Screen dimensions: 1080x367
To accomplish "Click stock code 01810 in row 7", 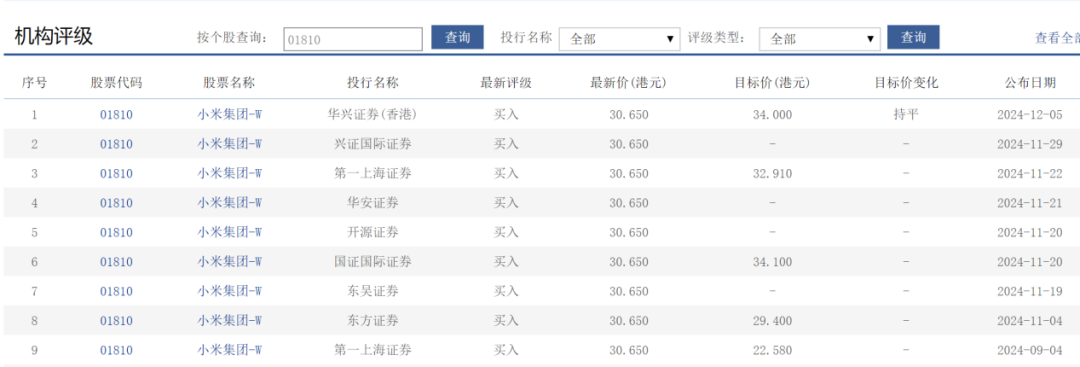I will (x=116, y=292).
